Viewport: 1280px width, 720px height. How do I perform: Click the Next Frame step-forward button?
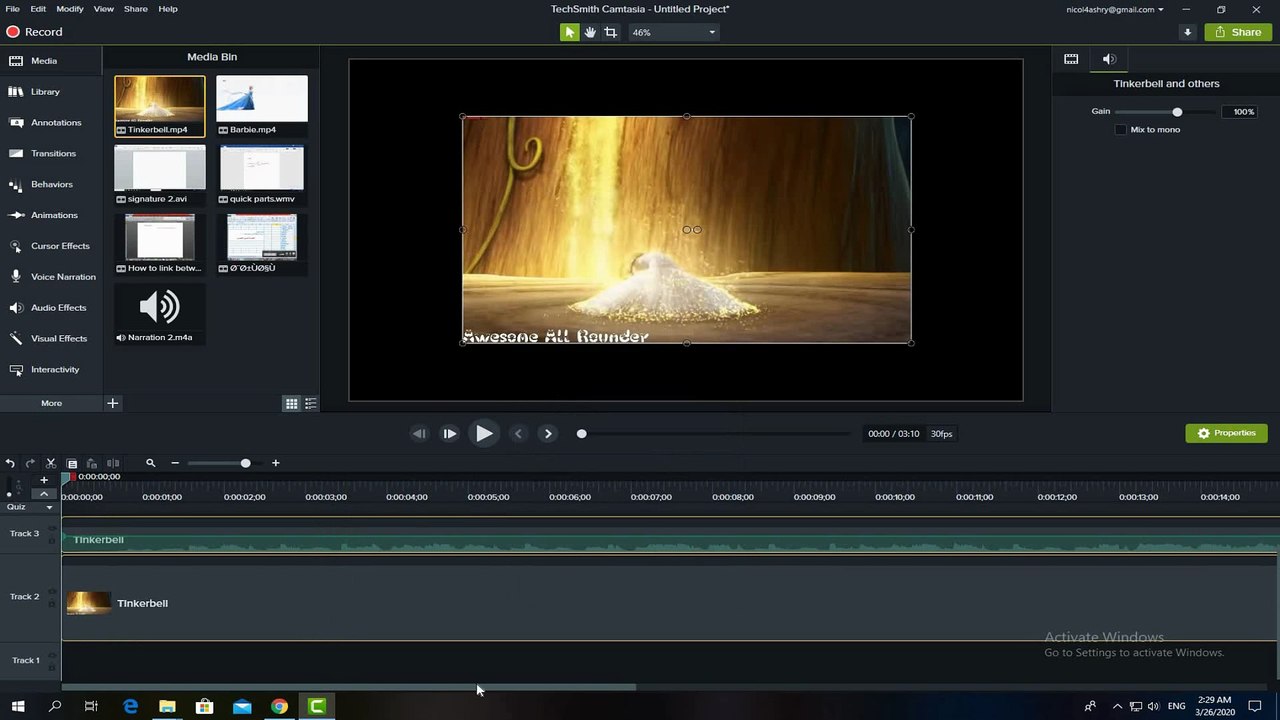450,434
